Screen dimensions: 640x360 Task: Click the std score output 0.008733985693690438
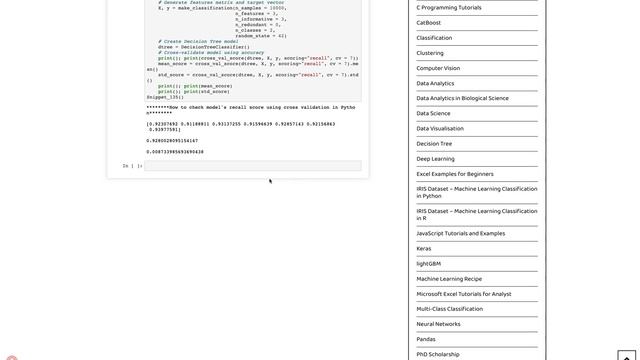(x=175, y=152)
